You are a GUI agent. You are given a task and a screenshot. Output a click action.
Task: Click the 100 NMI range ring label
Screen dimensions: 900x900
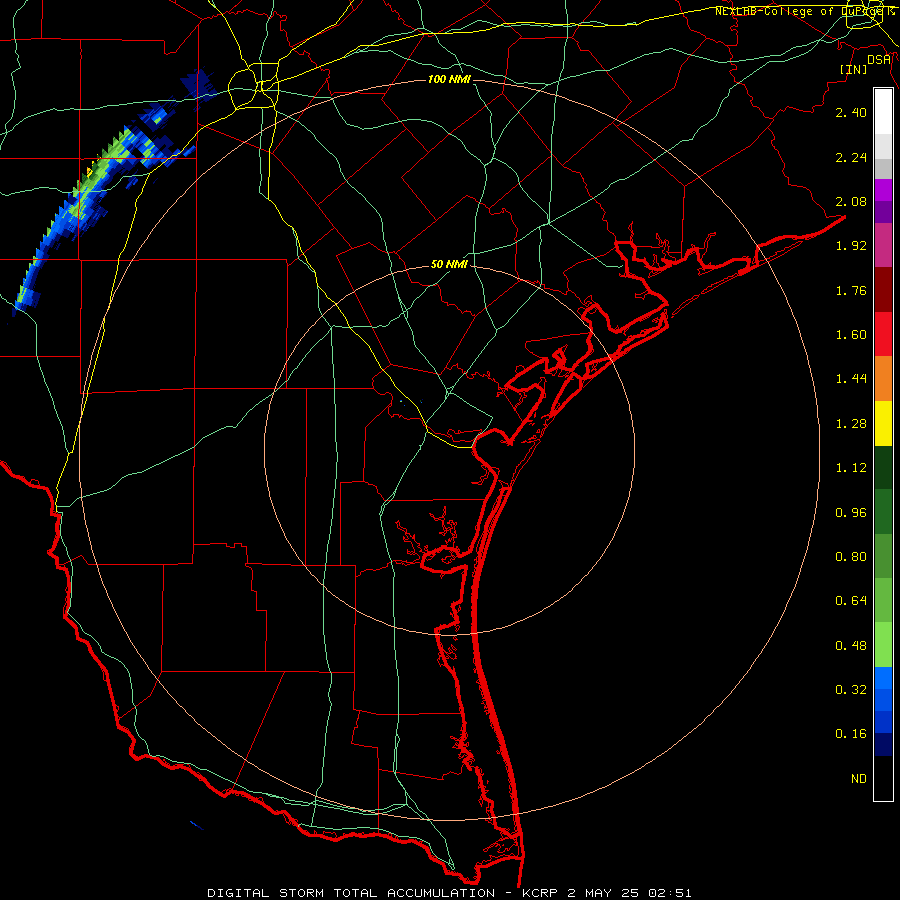(x=449, y=79)
